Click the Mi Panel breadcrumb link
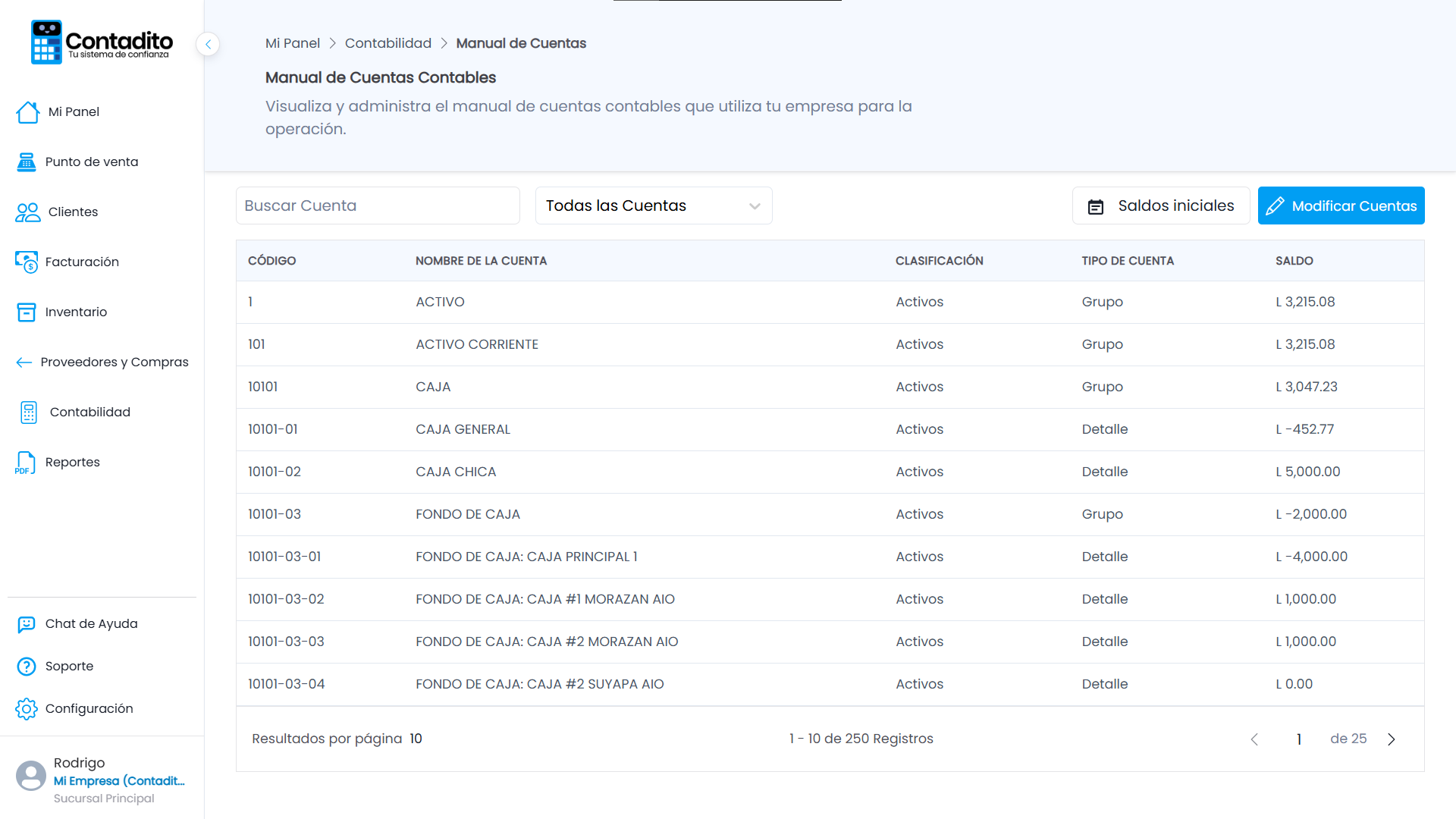Image resolution: width=1456 pixels, height=819 pixels. point(293,43)
